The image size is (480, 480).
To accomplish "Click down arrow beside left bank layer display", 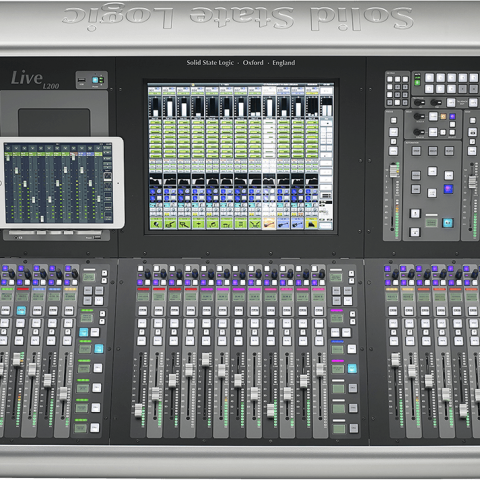I will tap(104, 280).
